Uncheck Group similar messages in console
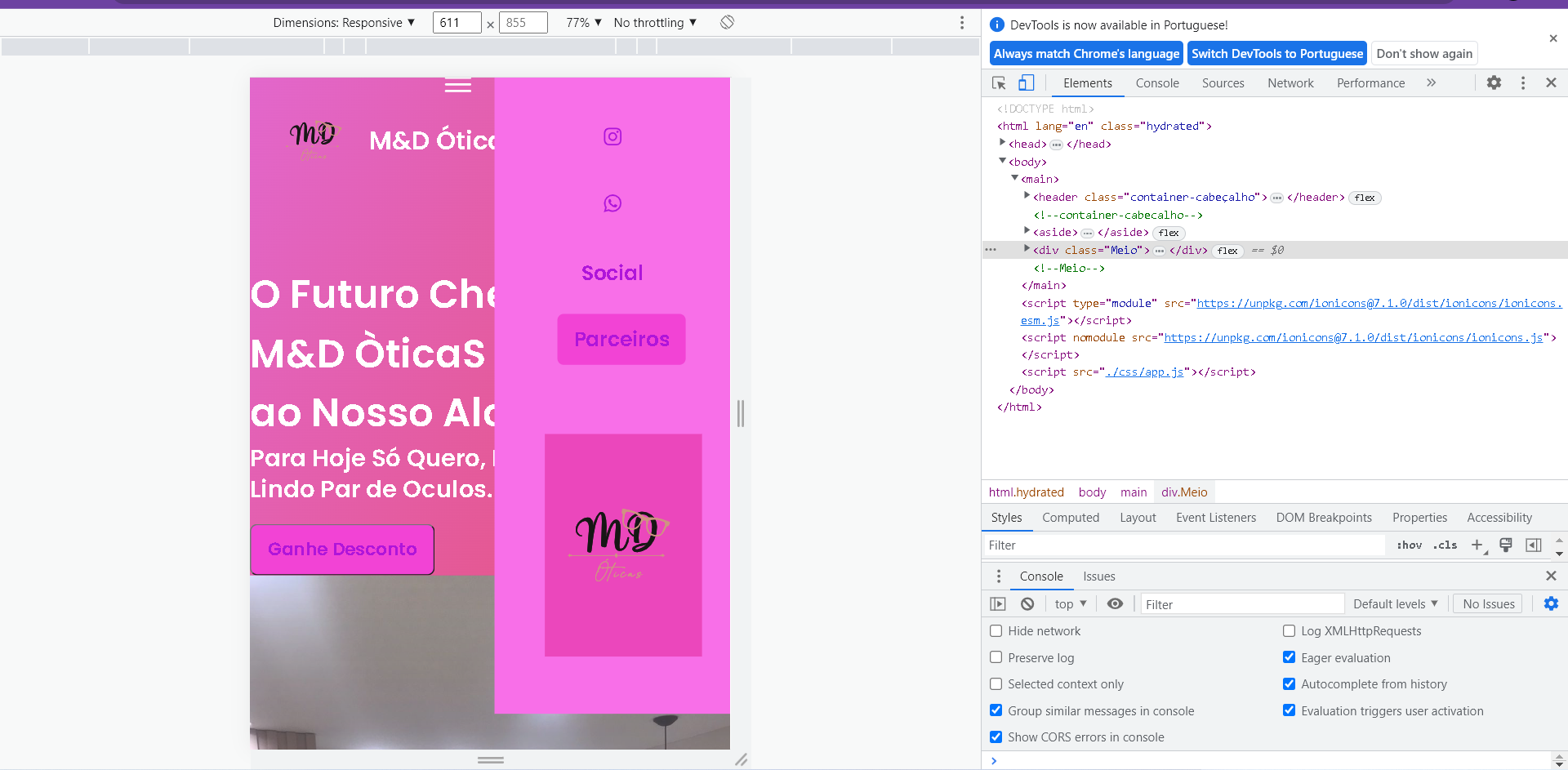This screenshot has width=1568, height=770. [x=996, y=710]
